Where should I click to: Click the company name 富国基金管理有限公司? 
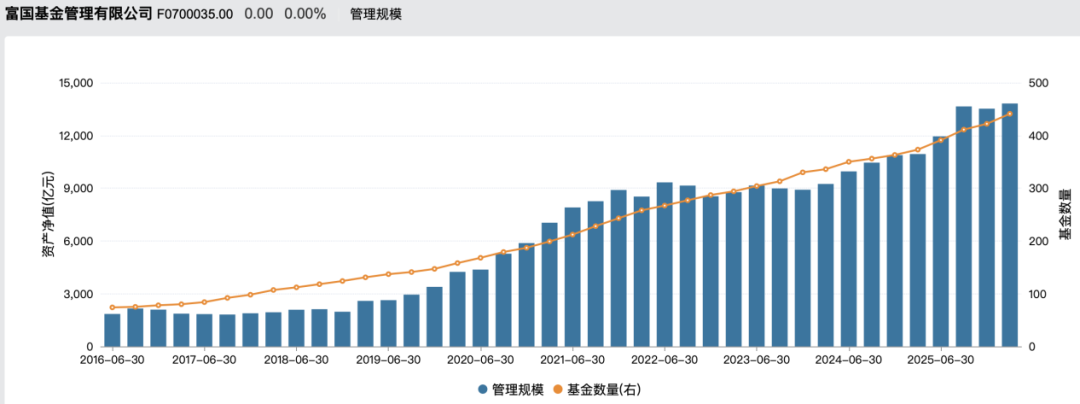click(78, 14)
